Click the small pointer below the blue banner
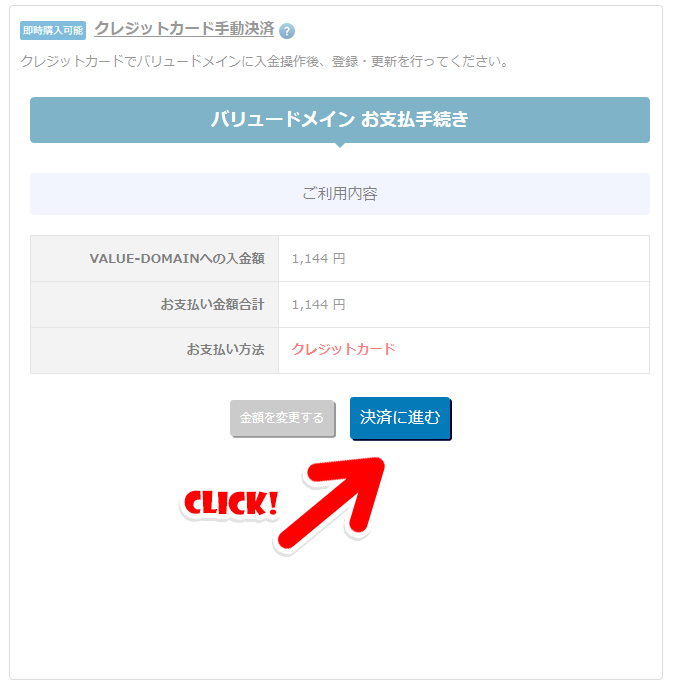Viewport: 674px width, 685px height. 340,145
